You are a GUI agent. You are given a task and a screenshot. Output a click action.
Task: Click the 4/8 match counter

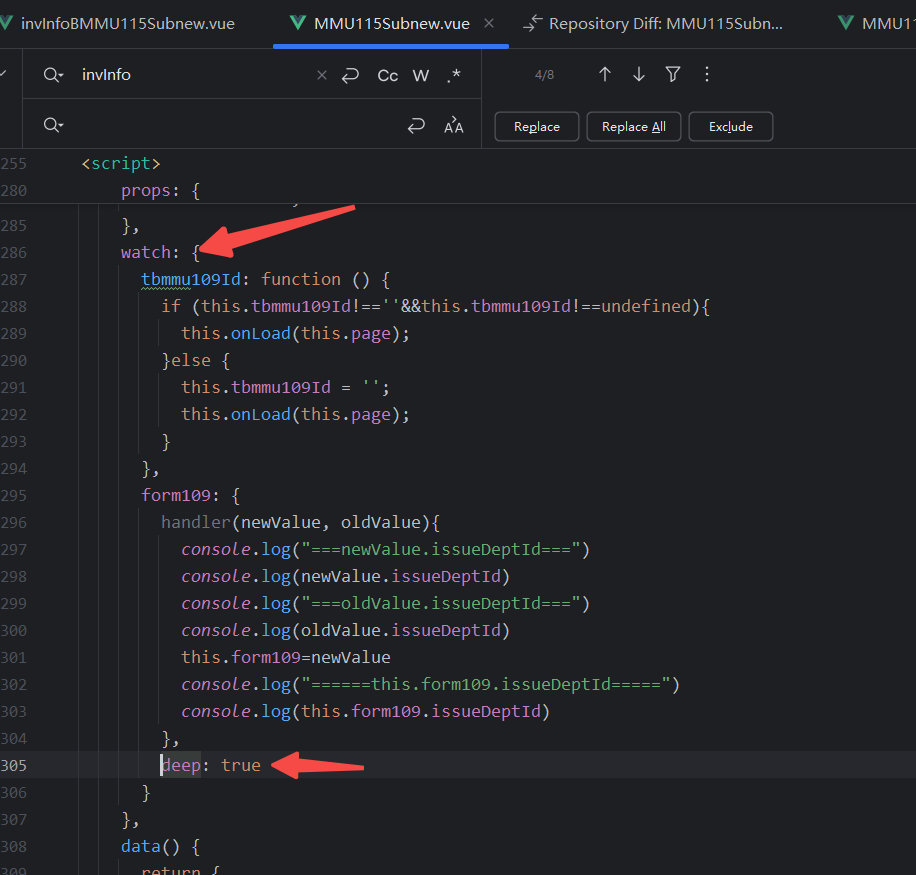[544, 75]
